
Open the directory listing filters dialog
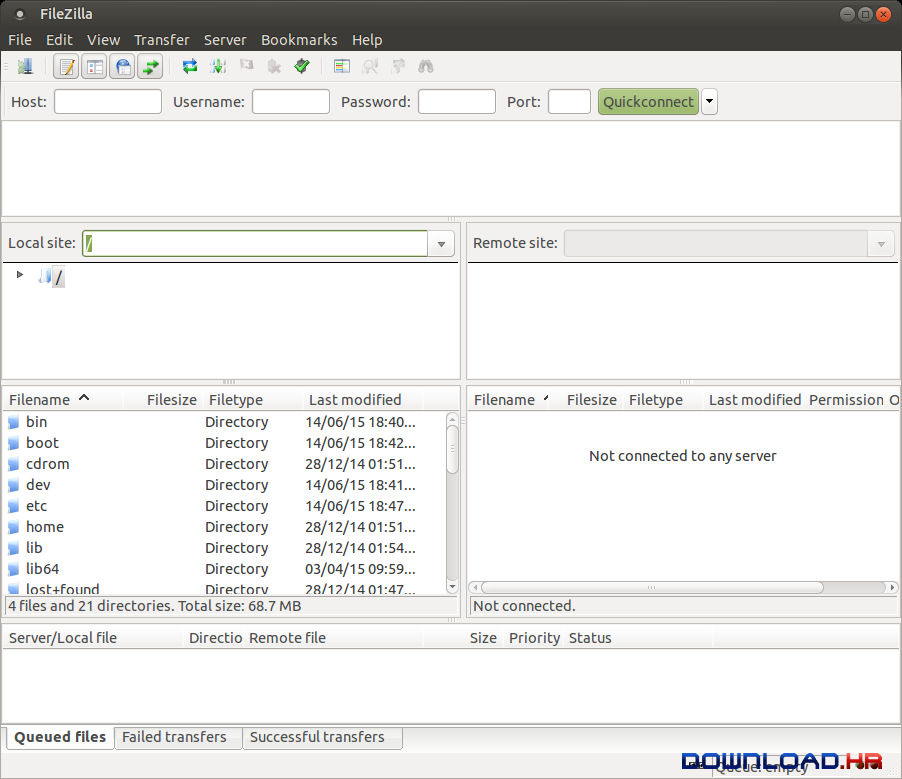(x=342, y=67)
